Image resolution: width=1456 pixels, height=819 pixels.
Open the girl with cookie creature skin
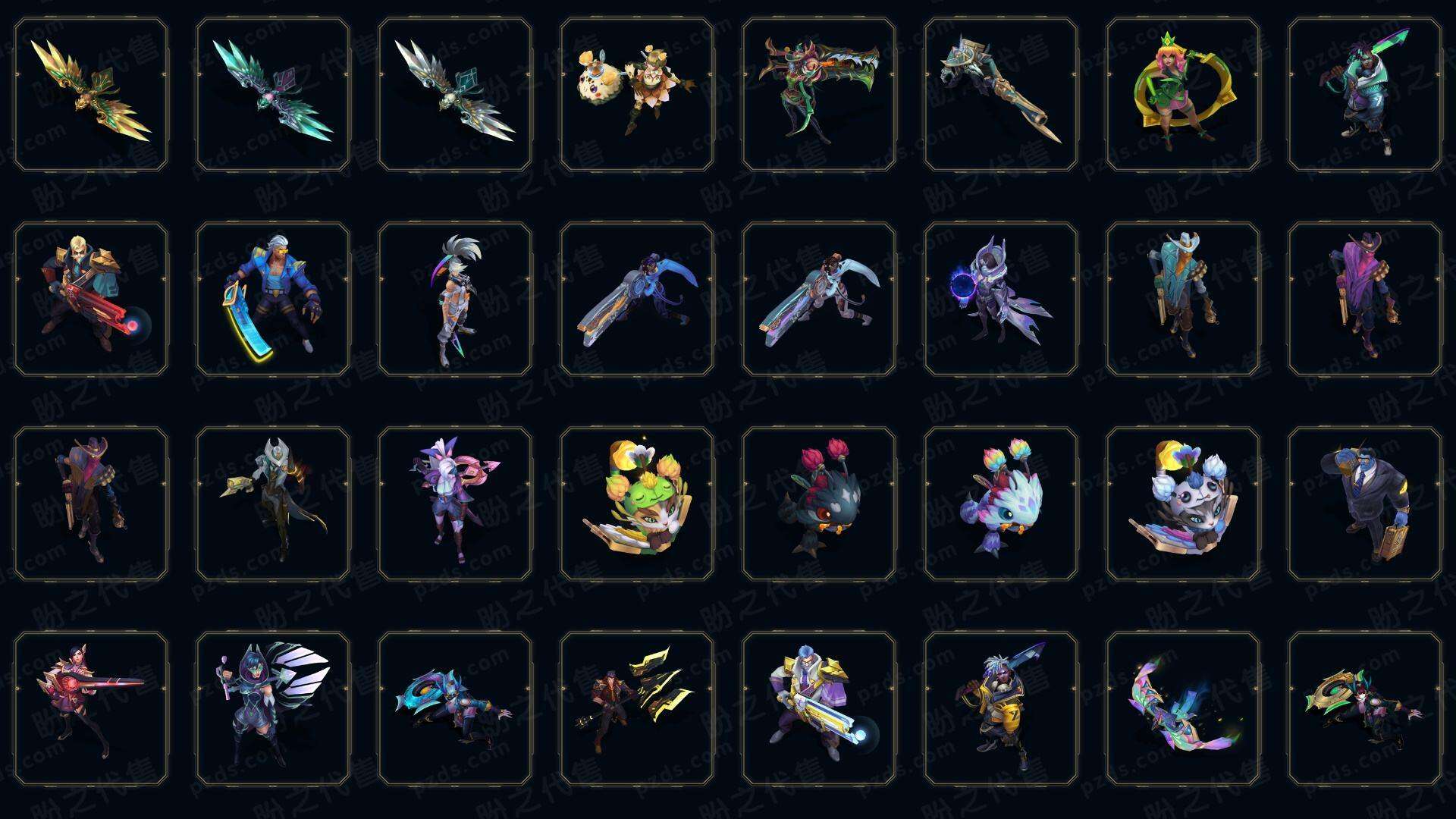pos(637,95)
